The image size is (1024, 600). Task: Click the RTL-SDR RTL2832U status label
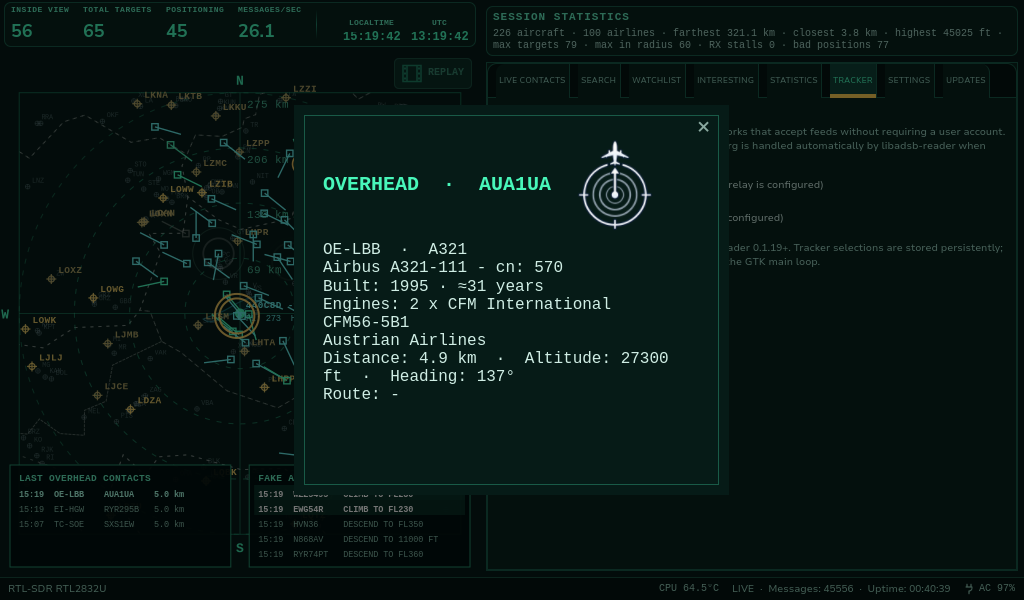(x=57, y=588)
